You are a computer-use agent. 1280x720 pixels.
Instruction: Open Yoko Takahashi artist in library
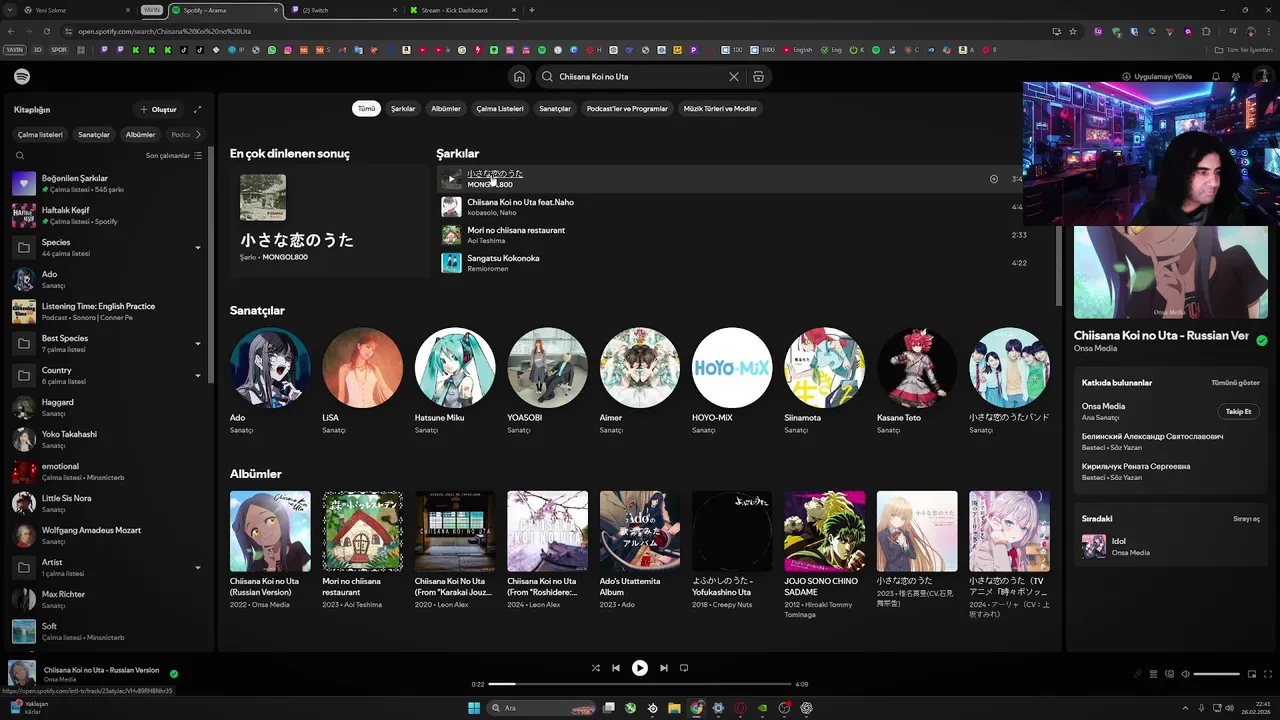[x=108, y=440]
